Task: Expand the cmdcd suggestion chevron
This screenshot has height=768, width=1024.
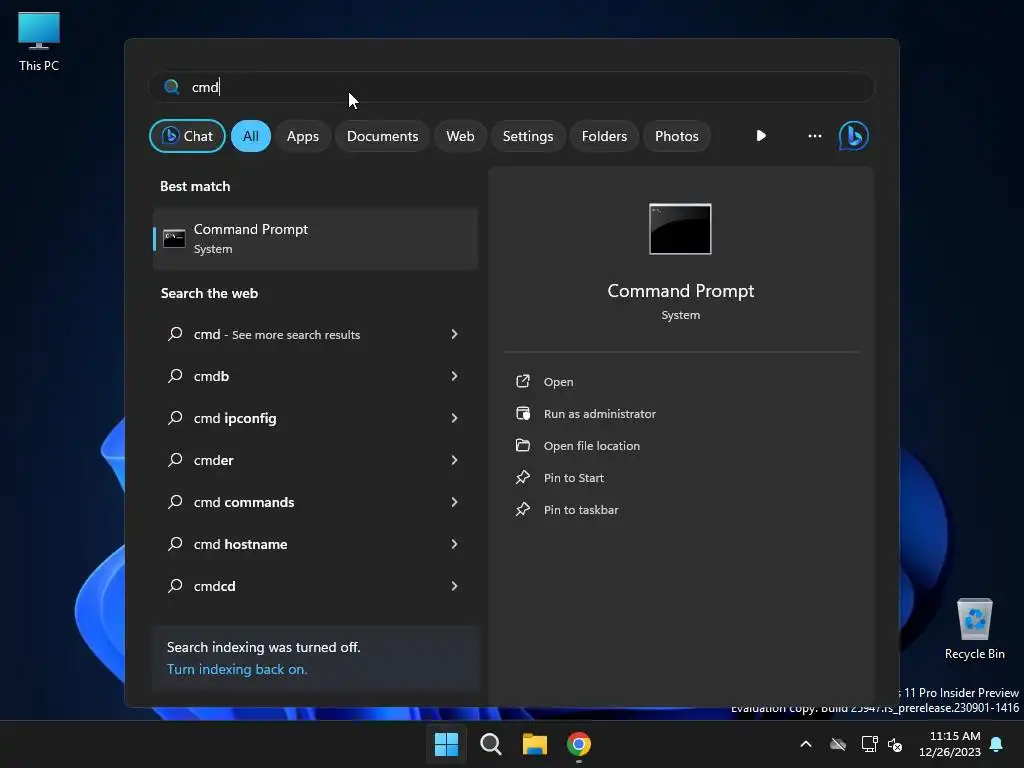Action: pos(455,586)
